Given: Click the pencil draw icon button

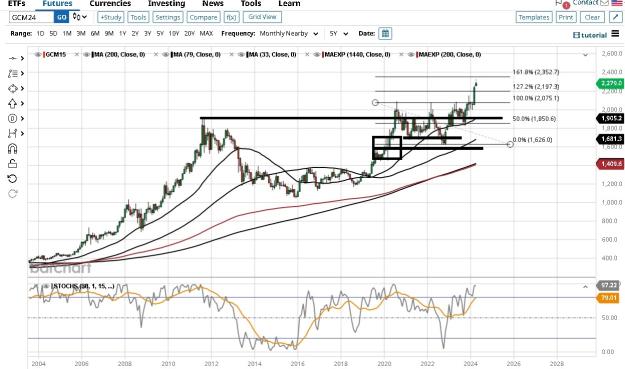Looking at the screenshot, I should click(x=616, y=17).
